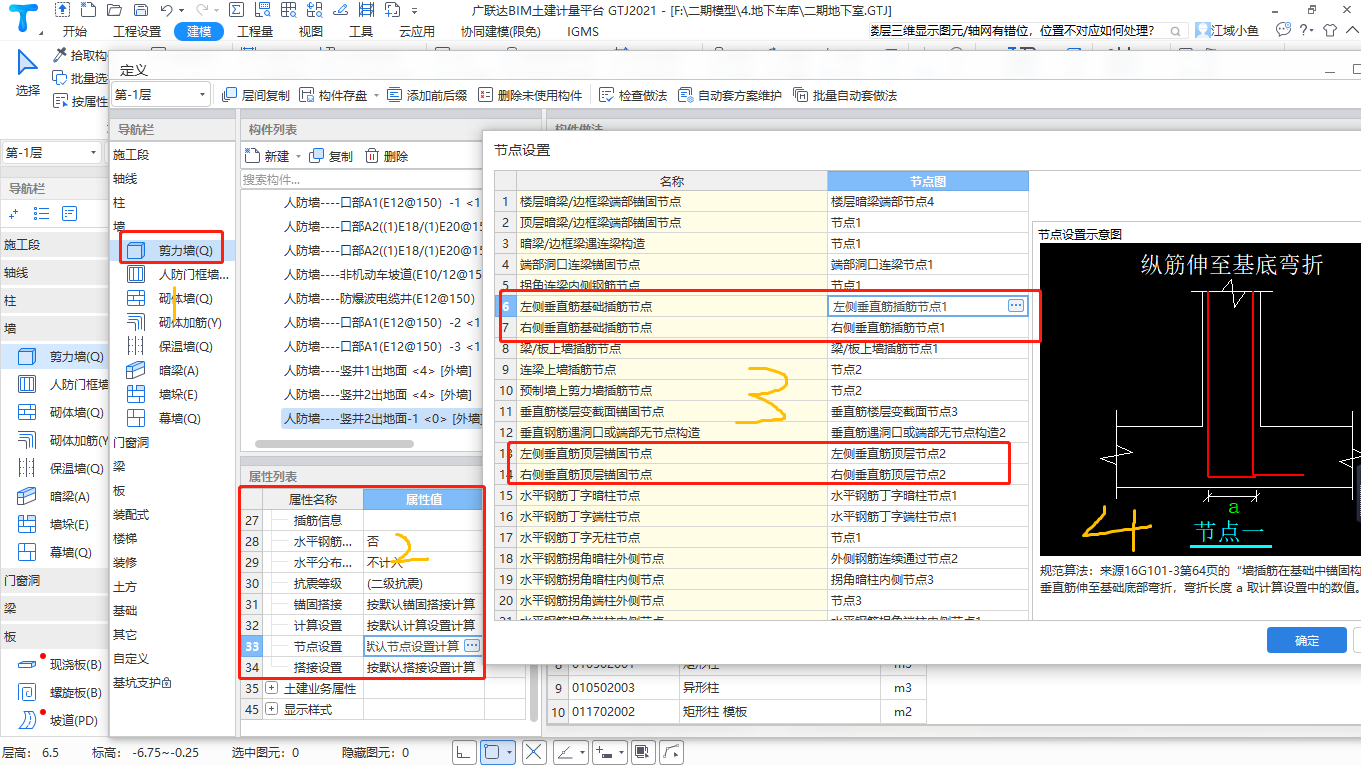Image resolution: width=1361 pixels, height=765 pixels.
Task: Click the 添加前后缀 button
Action: click(x=427, y=96)
